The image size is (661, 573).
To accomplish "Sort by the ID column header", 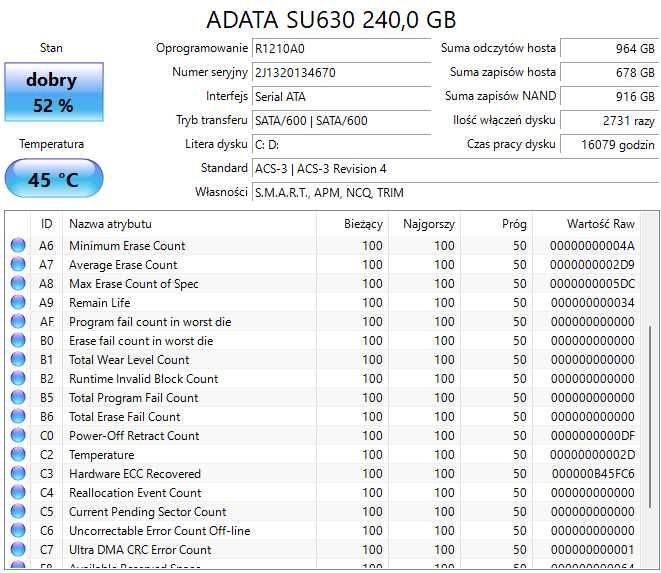I will 46,224.
